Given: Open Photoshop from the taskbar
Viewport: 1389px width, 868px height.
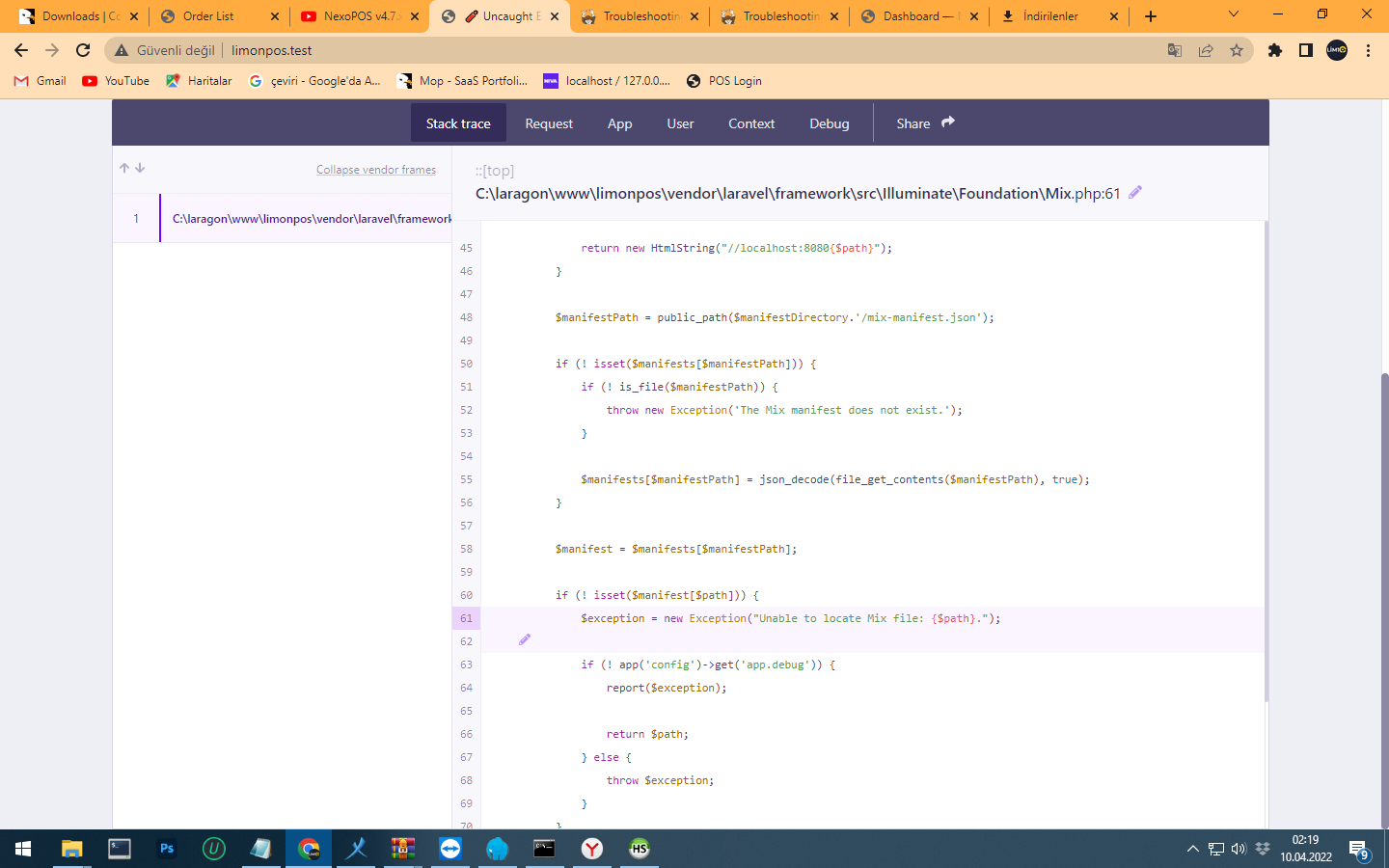Looking at the screenshot, I should [x=166, y=849].
